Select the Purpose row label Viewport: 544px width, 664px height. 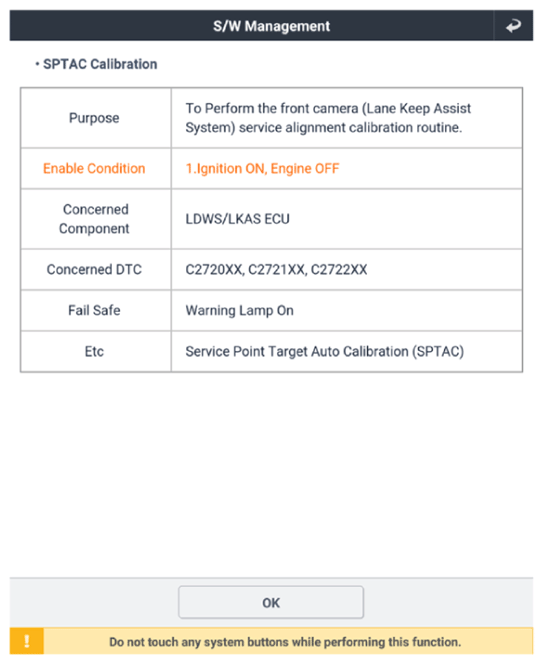click(x=94, y=118)
